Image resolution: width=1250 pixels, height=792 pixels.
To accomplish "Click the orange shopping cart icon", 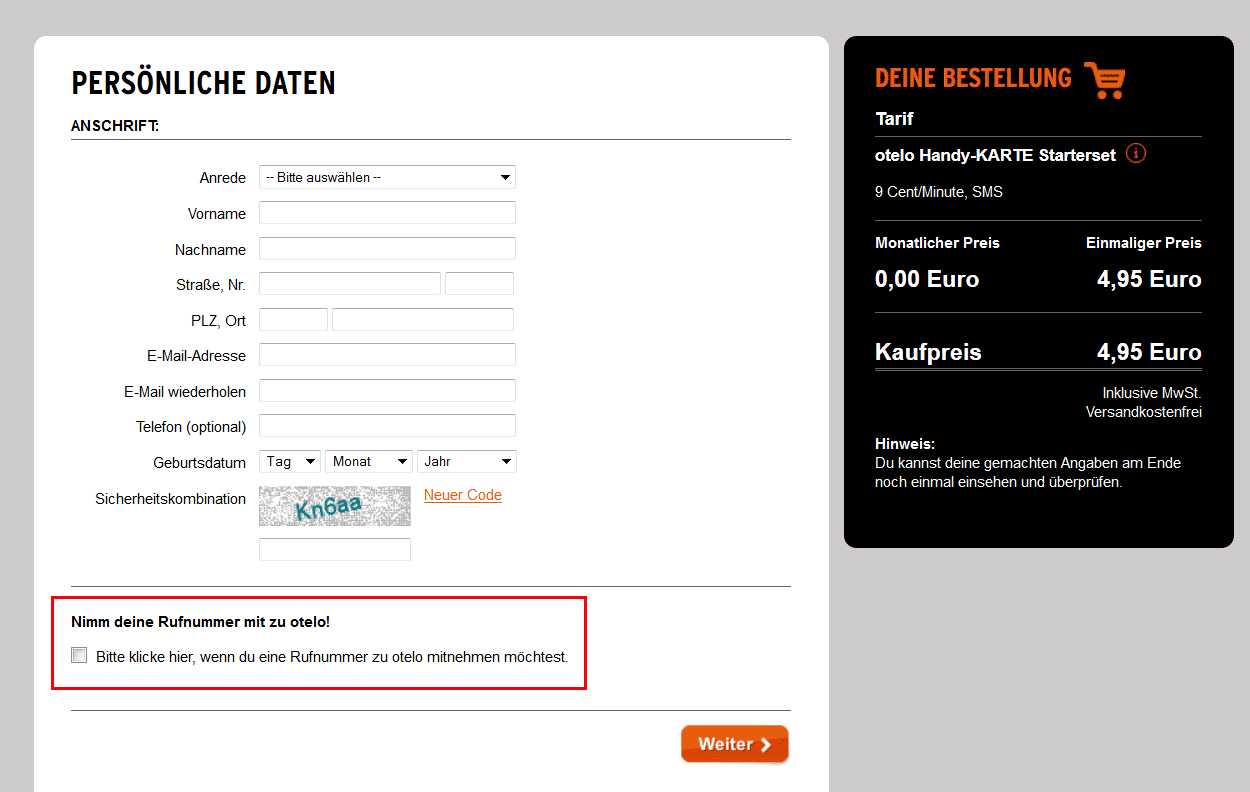I will tap(1105, 79).
